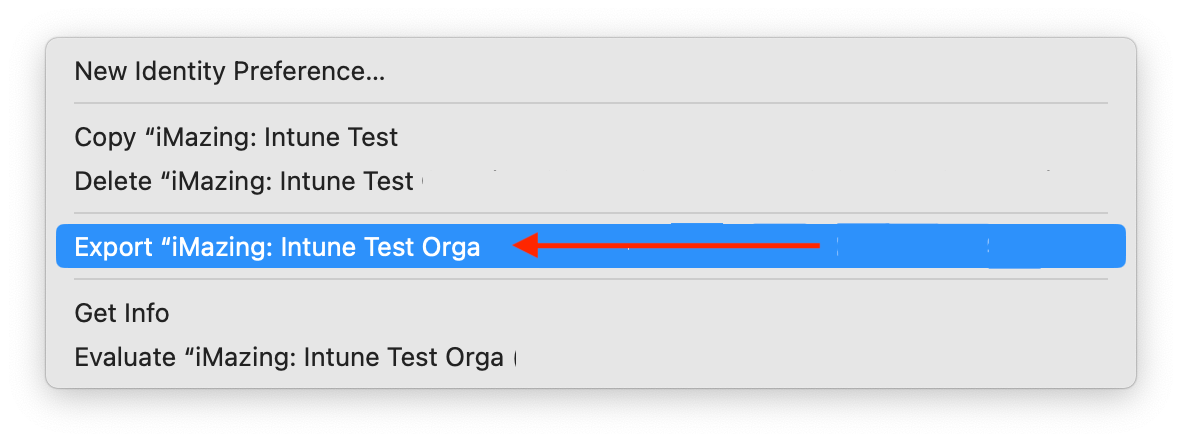Evaluate the iMazing Intune Test Orga certificate

(x=289, y=357)
